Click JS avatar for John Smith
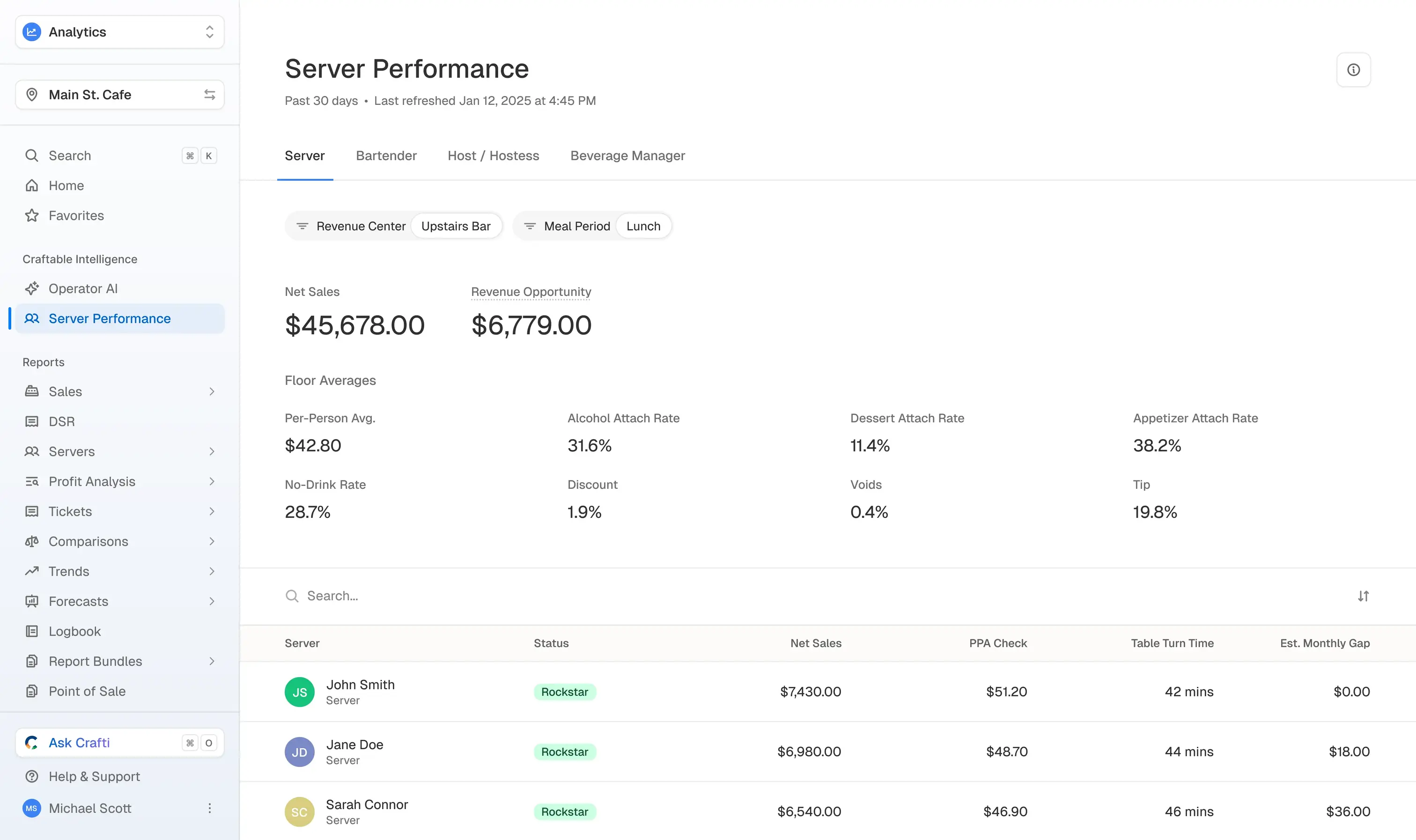The width and height of the screenshot is (1416, 840). click(299, 692)
